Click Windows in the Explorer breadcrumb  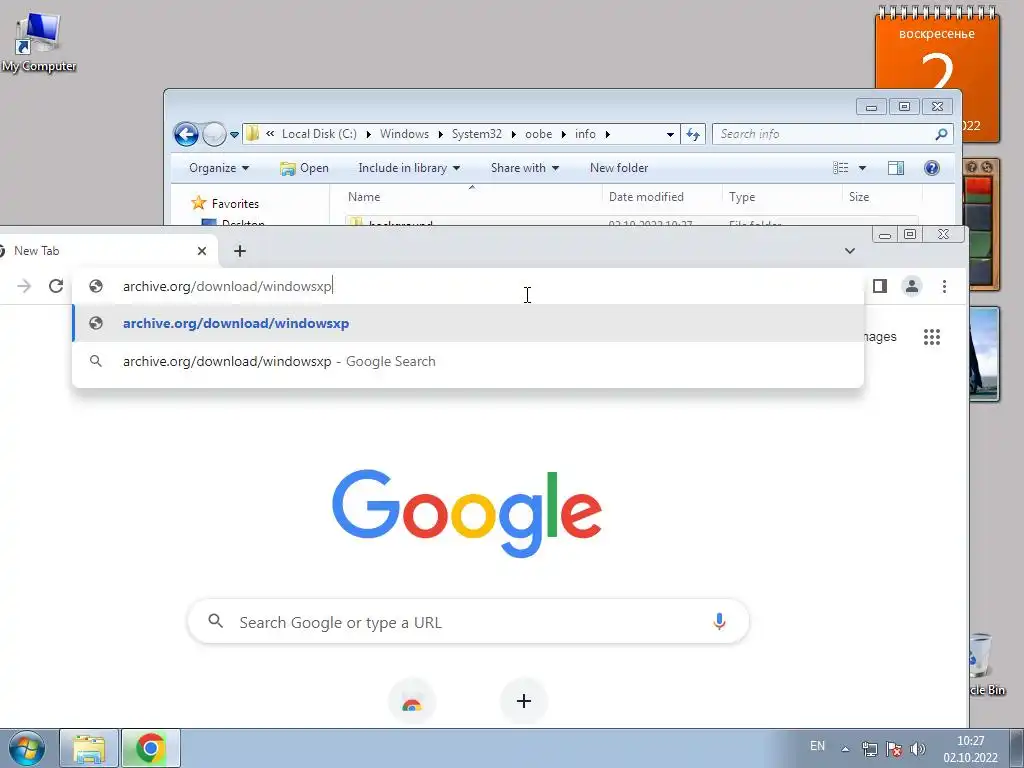click(404, 134)
